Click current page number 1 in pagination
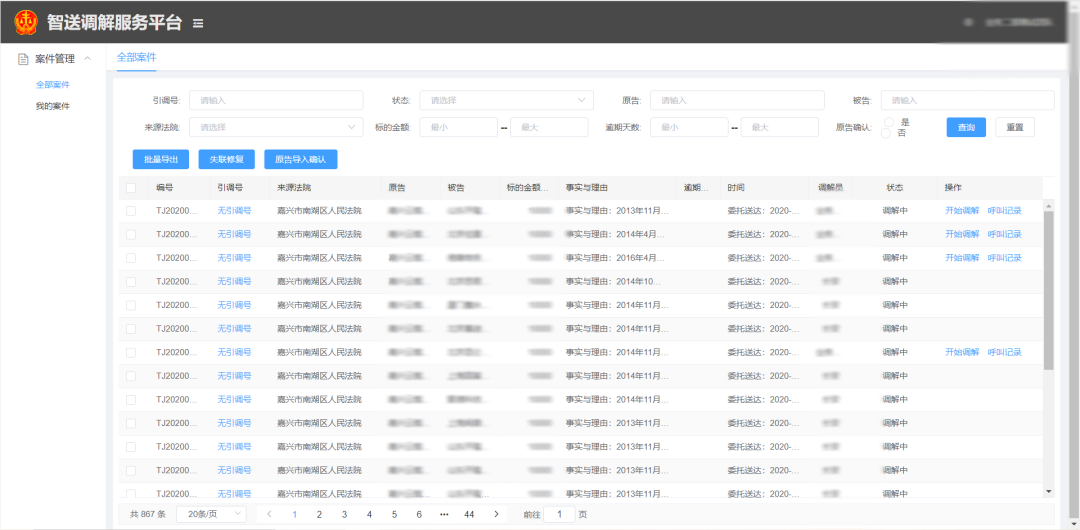Viewport: 1080px width, 530px height. point(295,514)
